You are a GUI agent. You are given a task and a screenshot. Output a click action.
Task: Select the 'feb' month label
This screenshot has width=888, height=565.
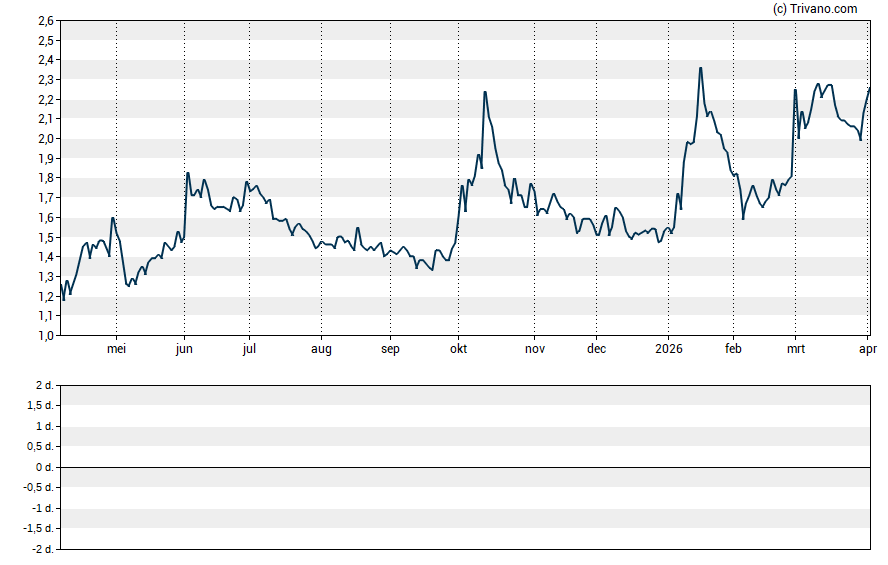click(x=733, y=349)
